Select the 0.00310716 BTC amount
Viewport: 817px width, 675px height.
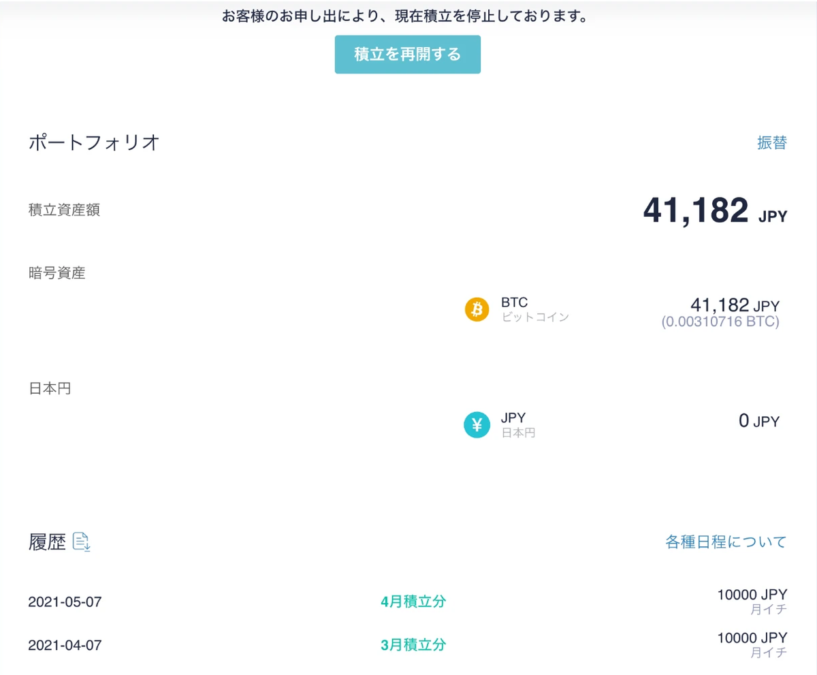tap(720, 322)
